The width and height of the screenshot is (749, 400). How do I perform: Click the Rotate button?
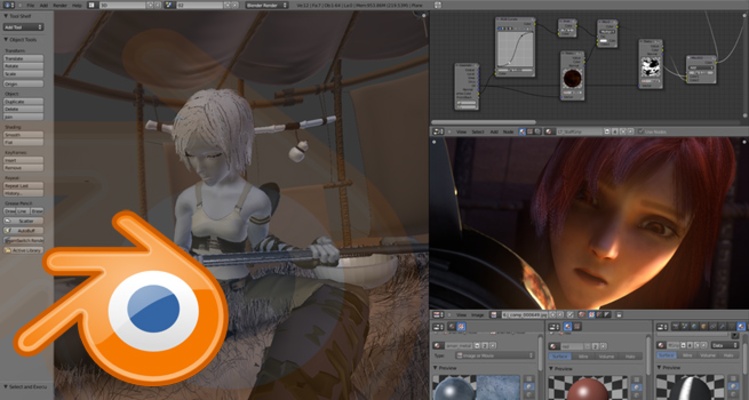point(23,66)
